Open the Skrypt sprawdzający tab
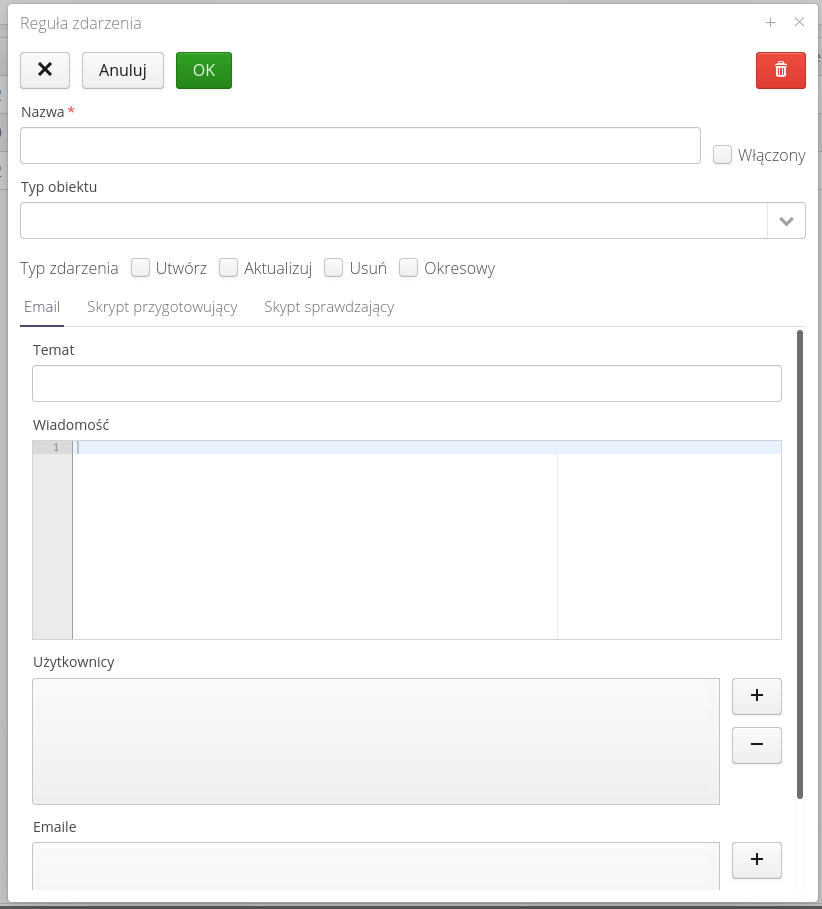The height and width of the screenshot is (909, 822). (329, 307)
